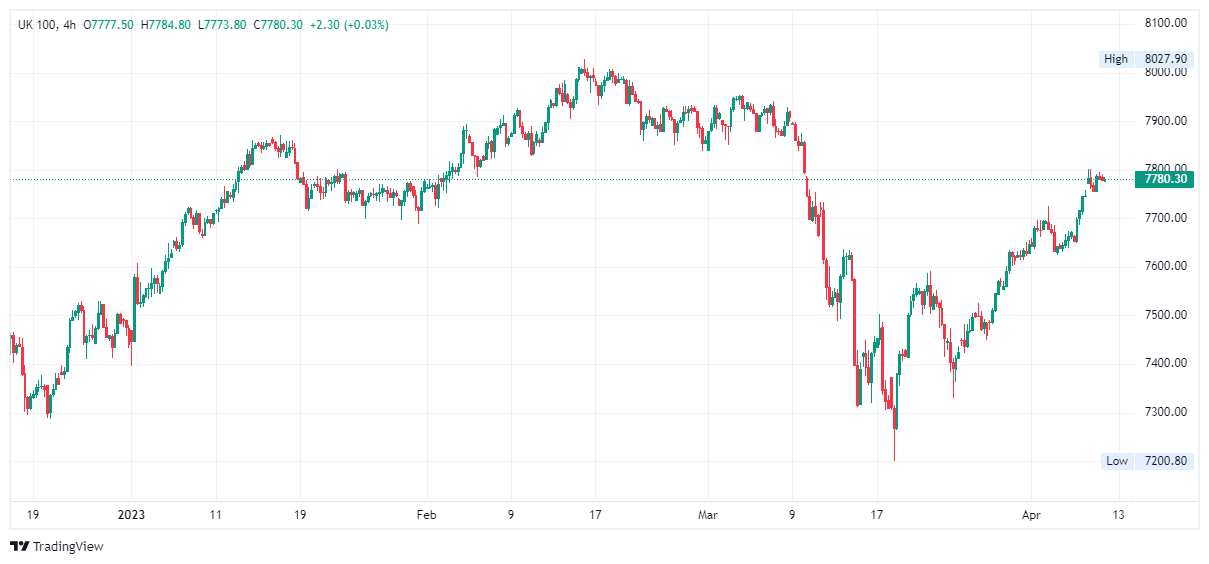This screenshot has width=1209, height=564.
Task: Select the 4h interval label
Action: tap(69, 24)
